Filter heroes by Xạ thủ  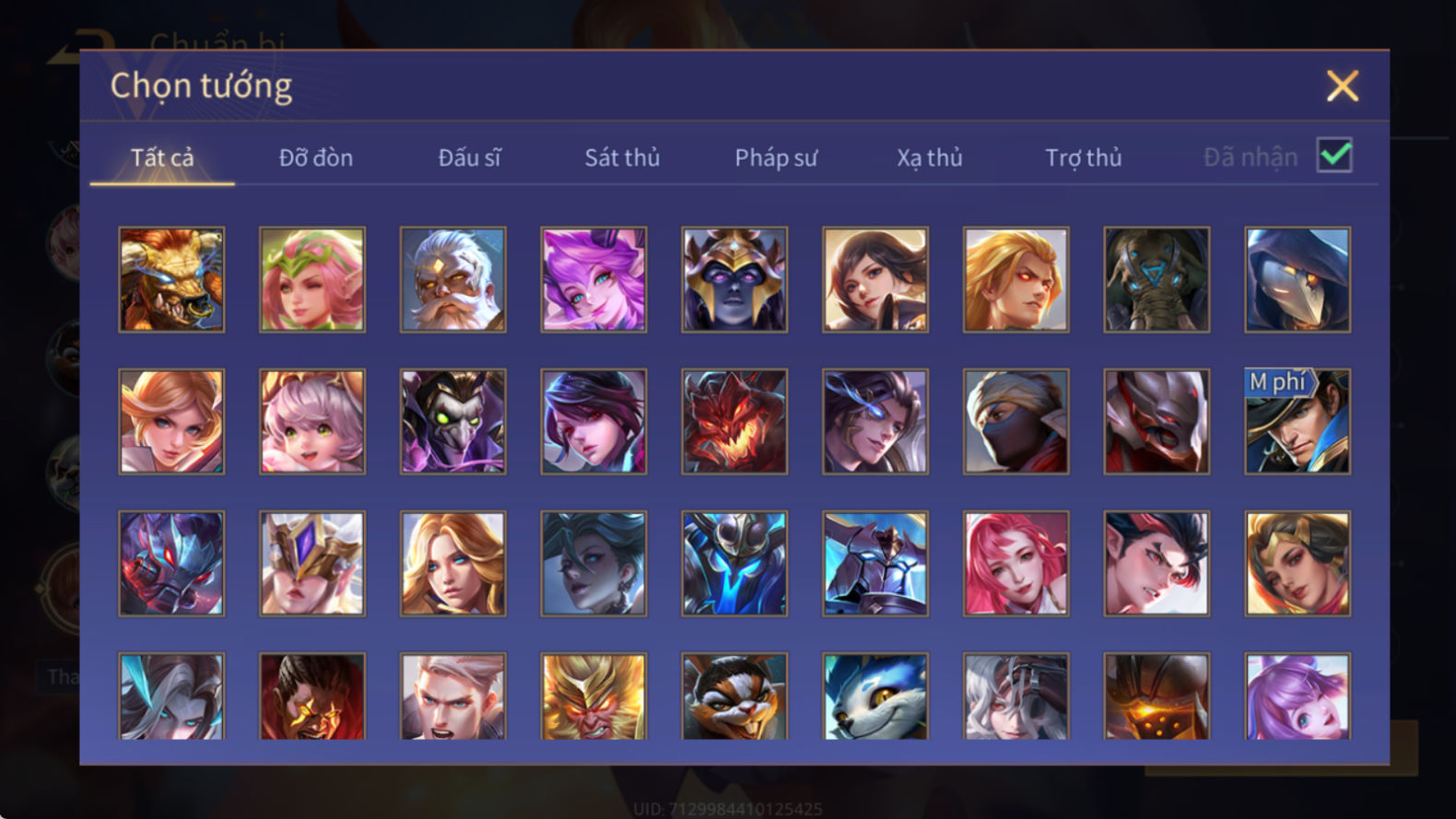930,158
